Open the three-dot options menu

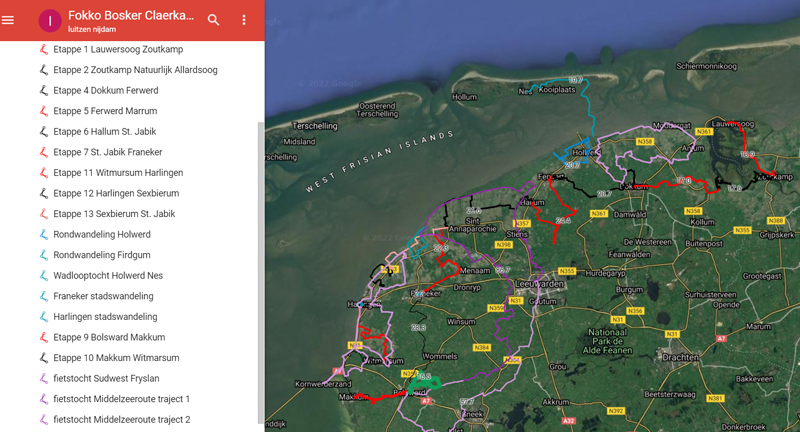point(244,20)
